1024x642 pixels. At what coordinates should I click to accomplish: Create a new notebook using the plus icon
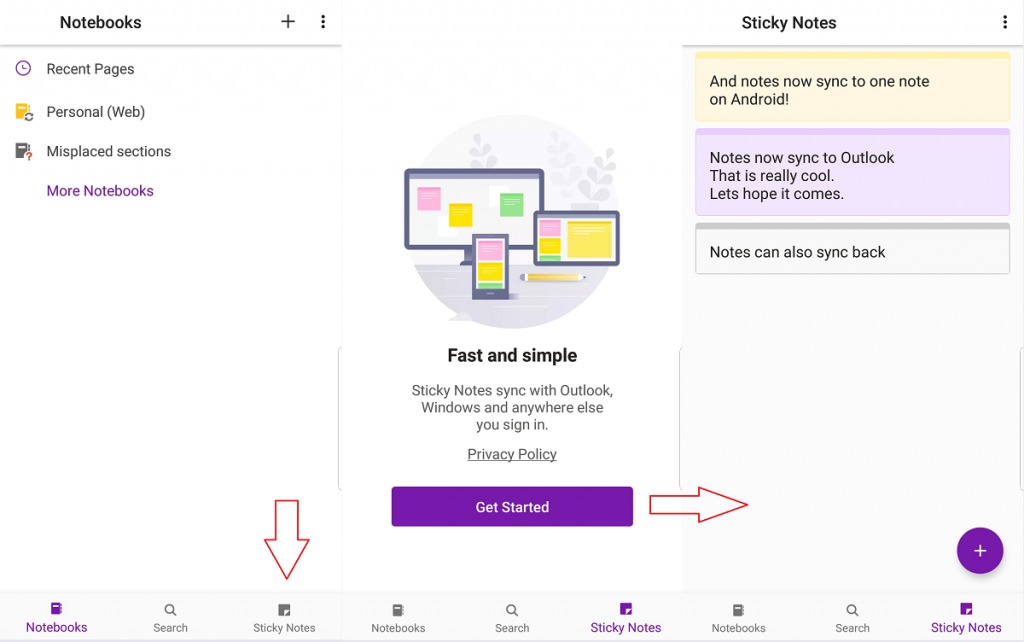click(287, 21)
